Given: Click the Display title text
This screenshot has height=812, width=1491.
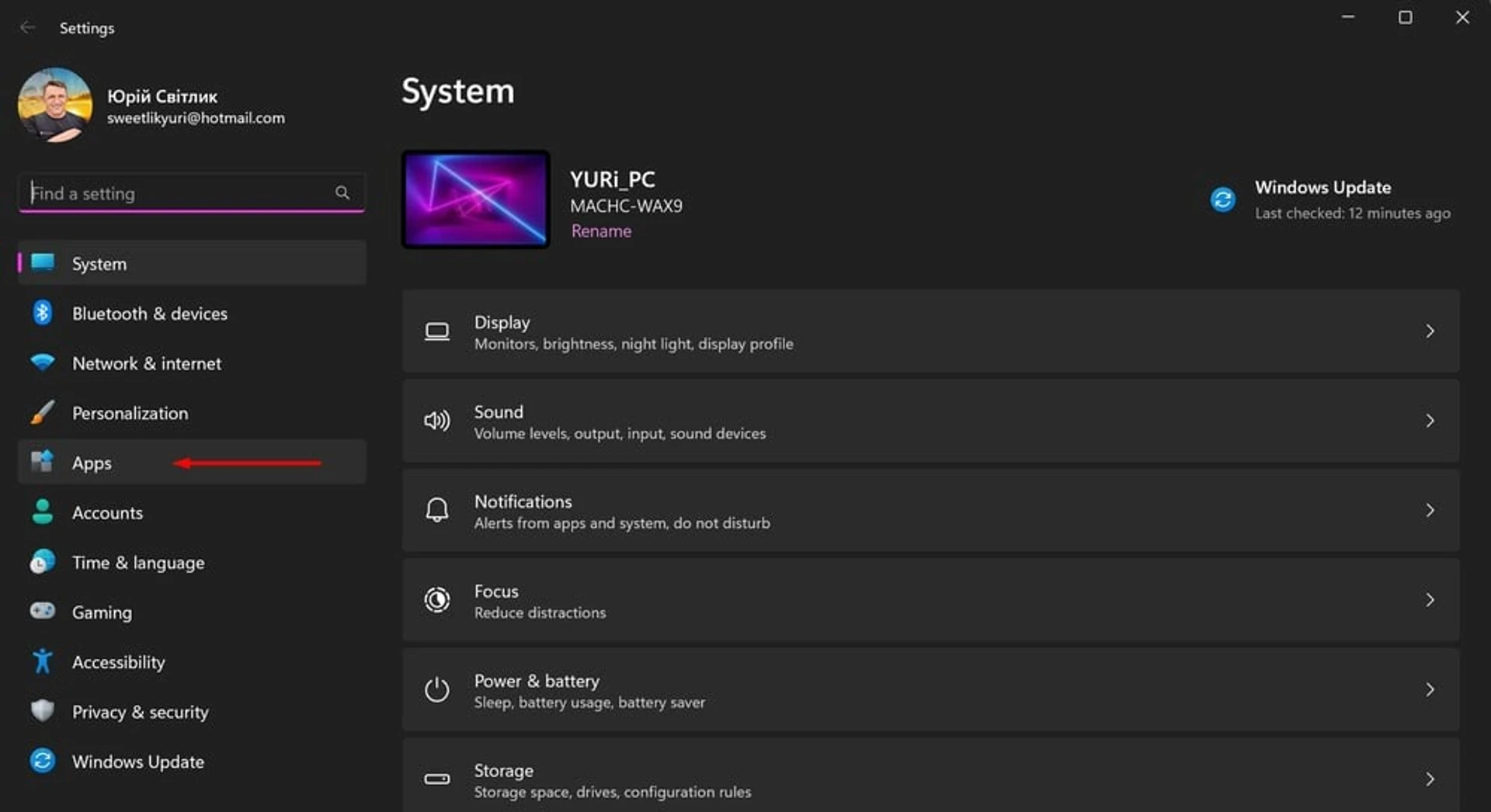Looking at the screenshot, I should click(x=502, y=322).
